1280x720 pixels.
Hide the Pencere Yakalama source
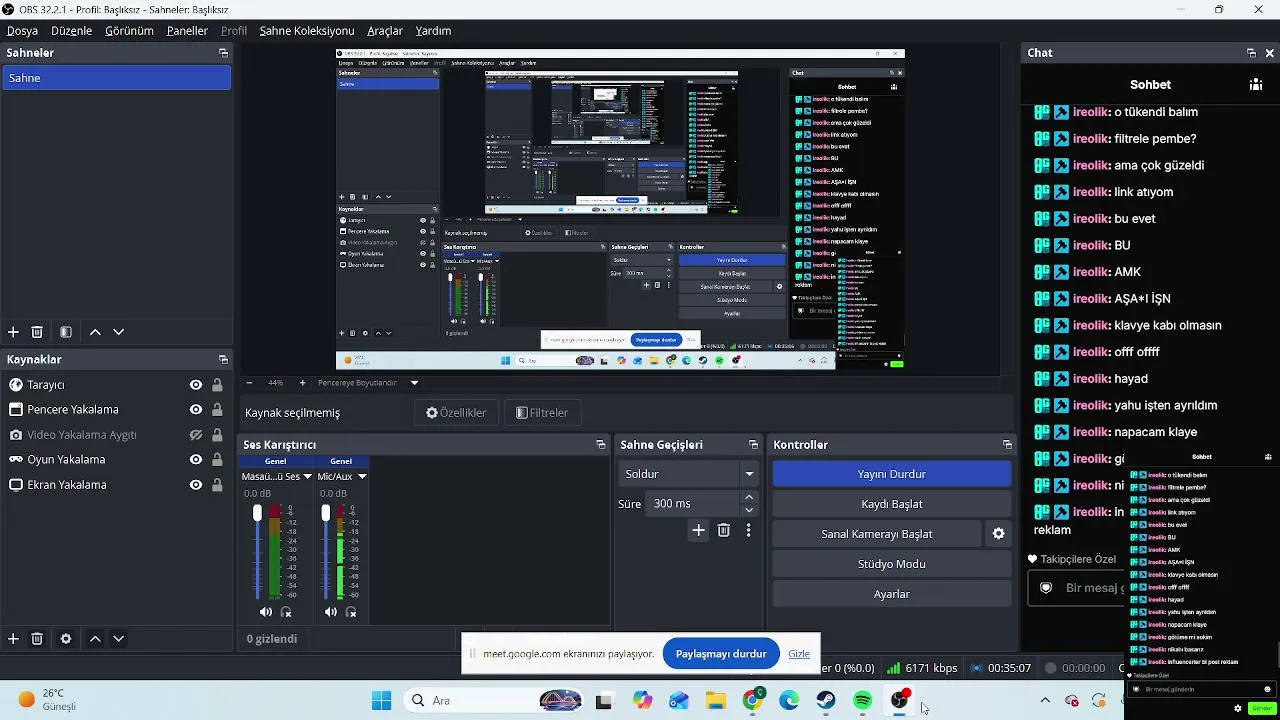click(x=196, y=410)
